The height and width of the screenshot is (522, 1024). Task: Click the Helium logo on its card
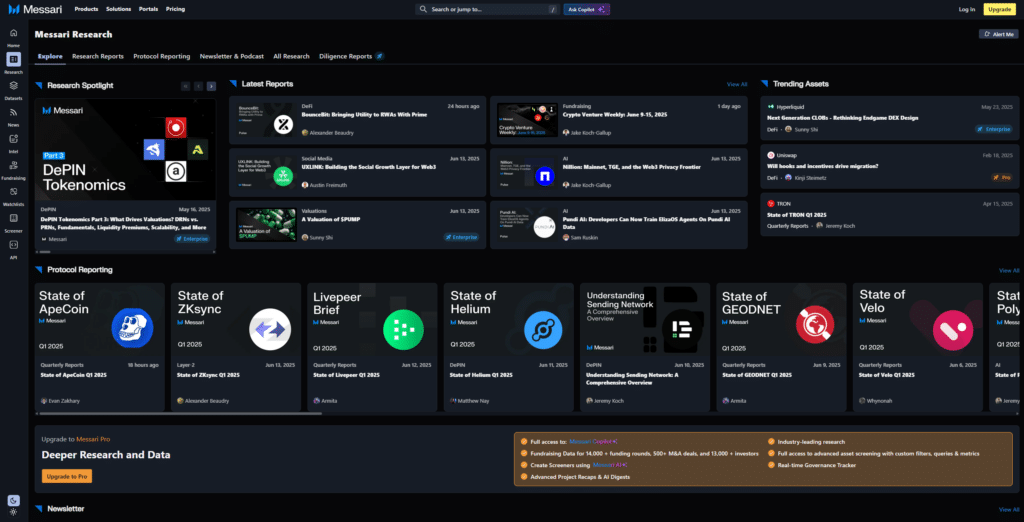click(543, 331)
